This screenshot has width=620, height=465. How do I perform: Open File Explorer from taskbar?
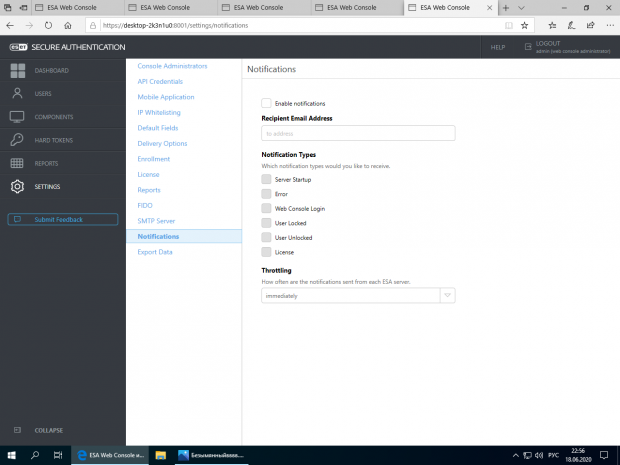click(x=161, y=455)
